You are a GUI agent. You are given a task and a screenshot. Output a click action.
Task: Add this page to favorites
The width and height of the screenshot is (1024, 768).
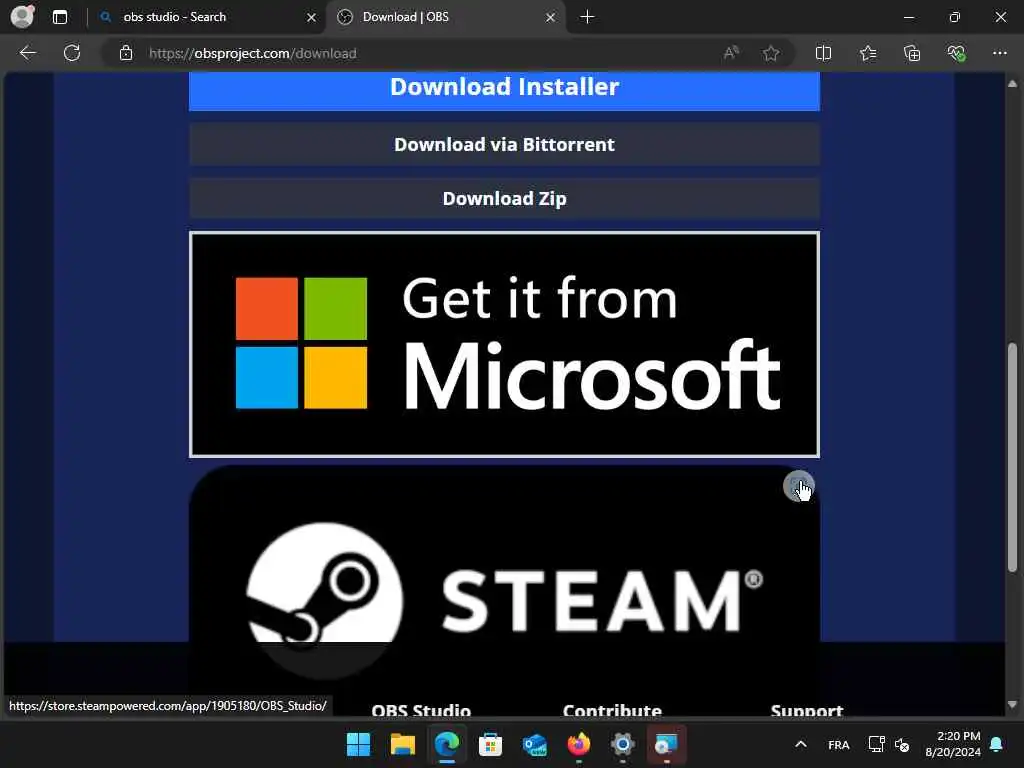coord(771,53)
